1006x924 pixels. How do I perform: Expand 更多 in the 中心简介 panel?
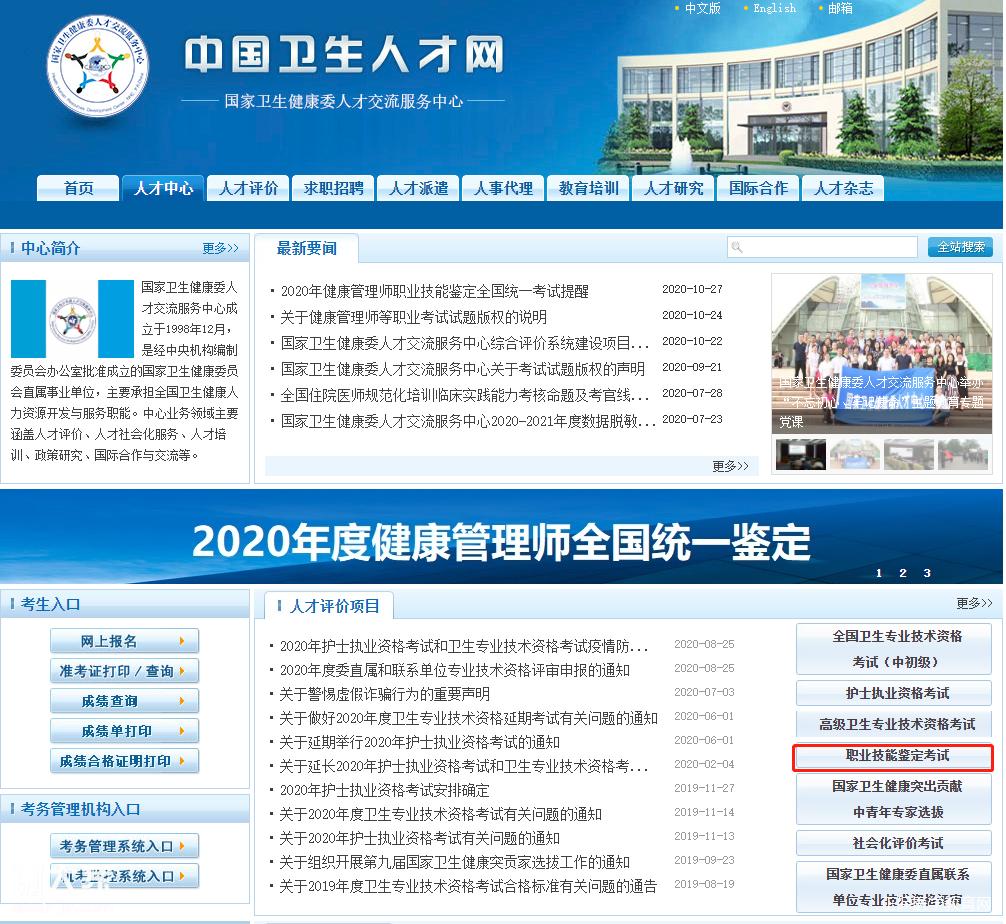[220, 248]
